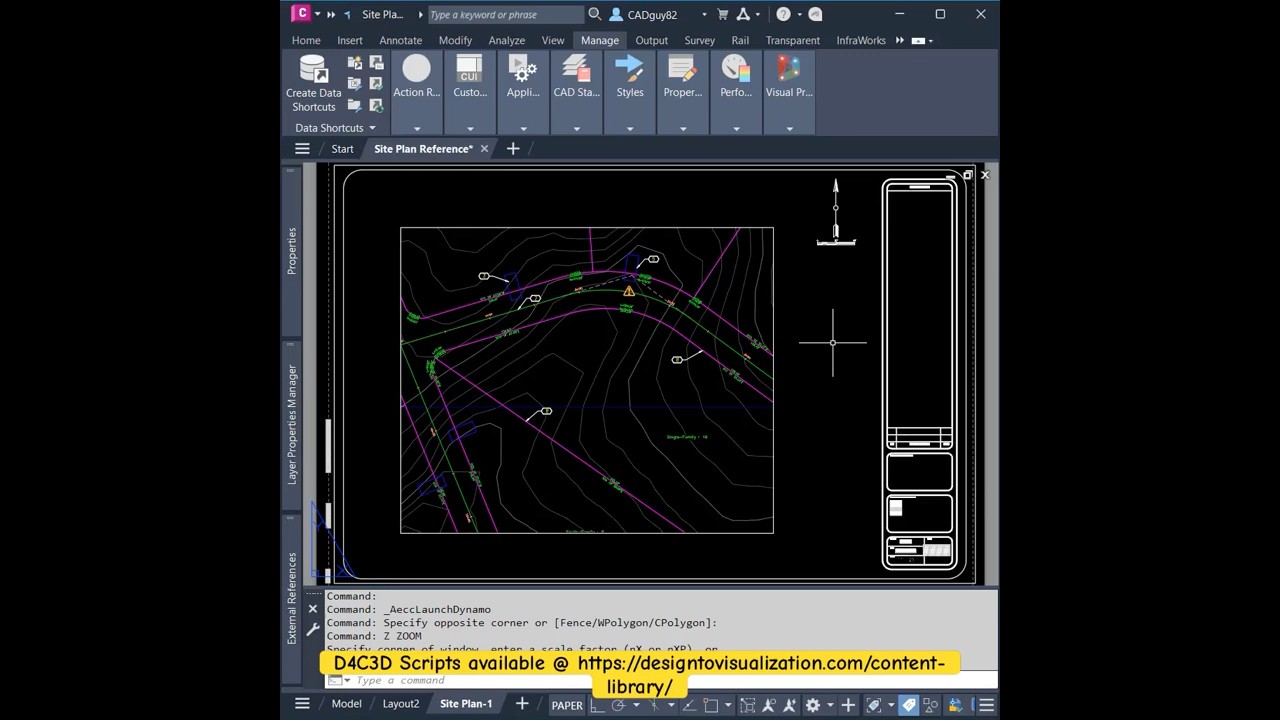The width and height of the screenshot is (1280, 720).
Task: Open the status bar Workspace Switching gear
Action: tap(812, 705)
